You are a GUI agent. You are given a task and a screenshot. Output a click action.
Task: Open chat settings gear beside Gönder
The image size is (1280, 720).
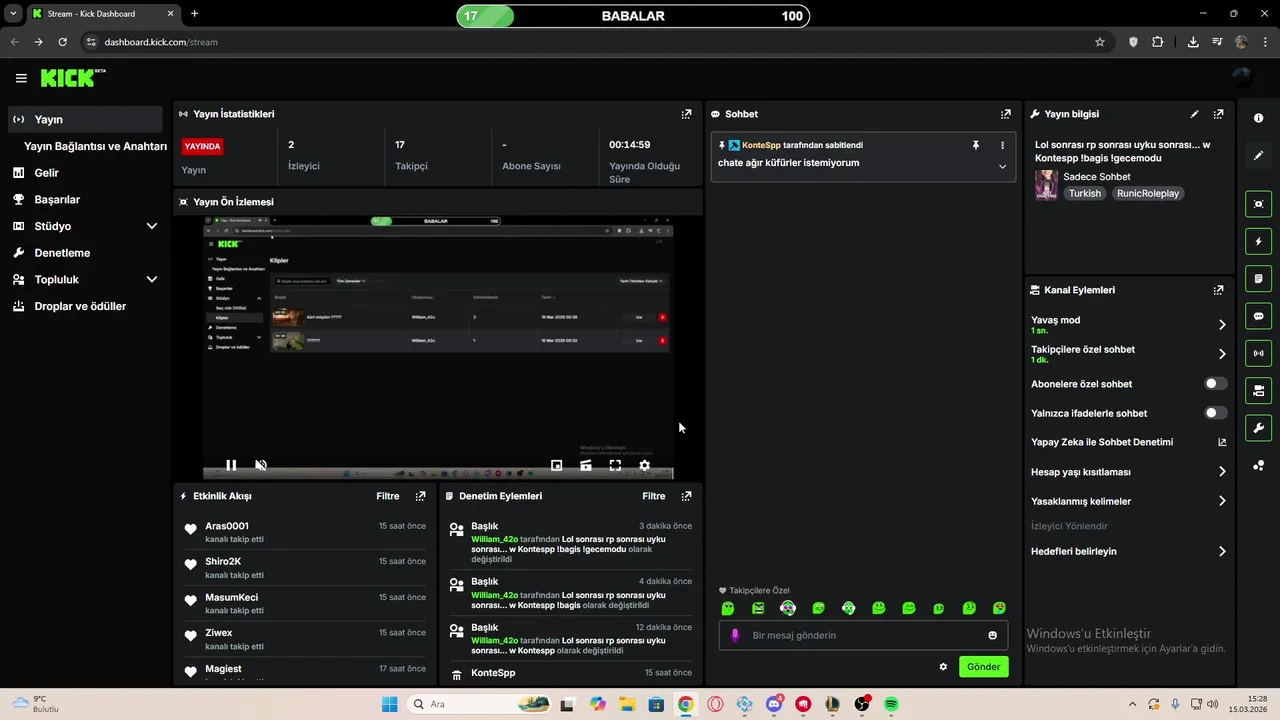click(x=943, y=667)
